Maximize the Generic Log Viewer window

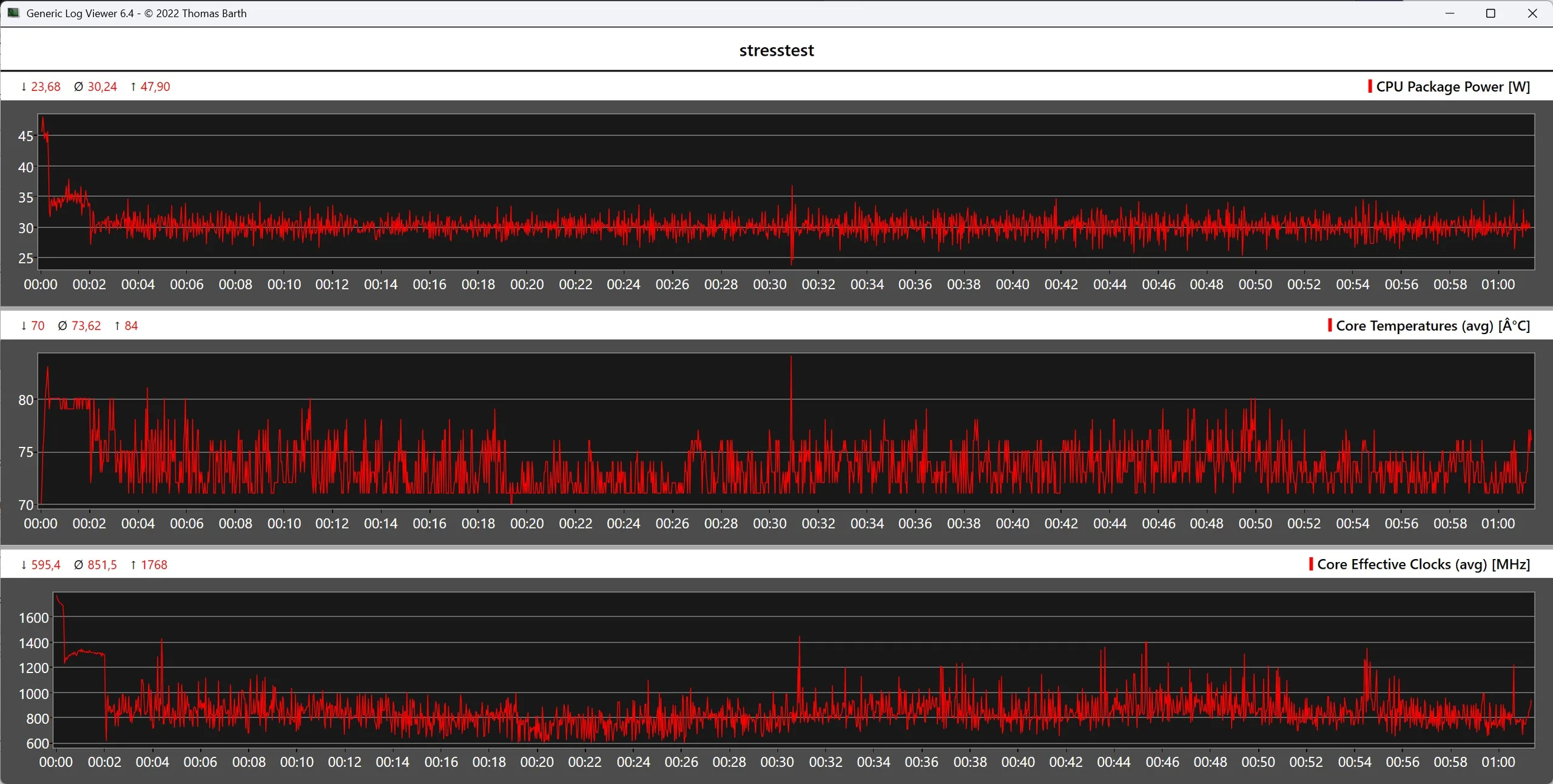click(x=1491, y=13)
